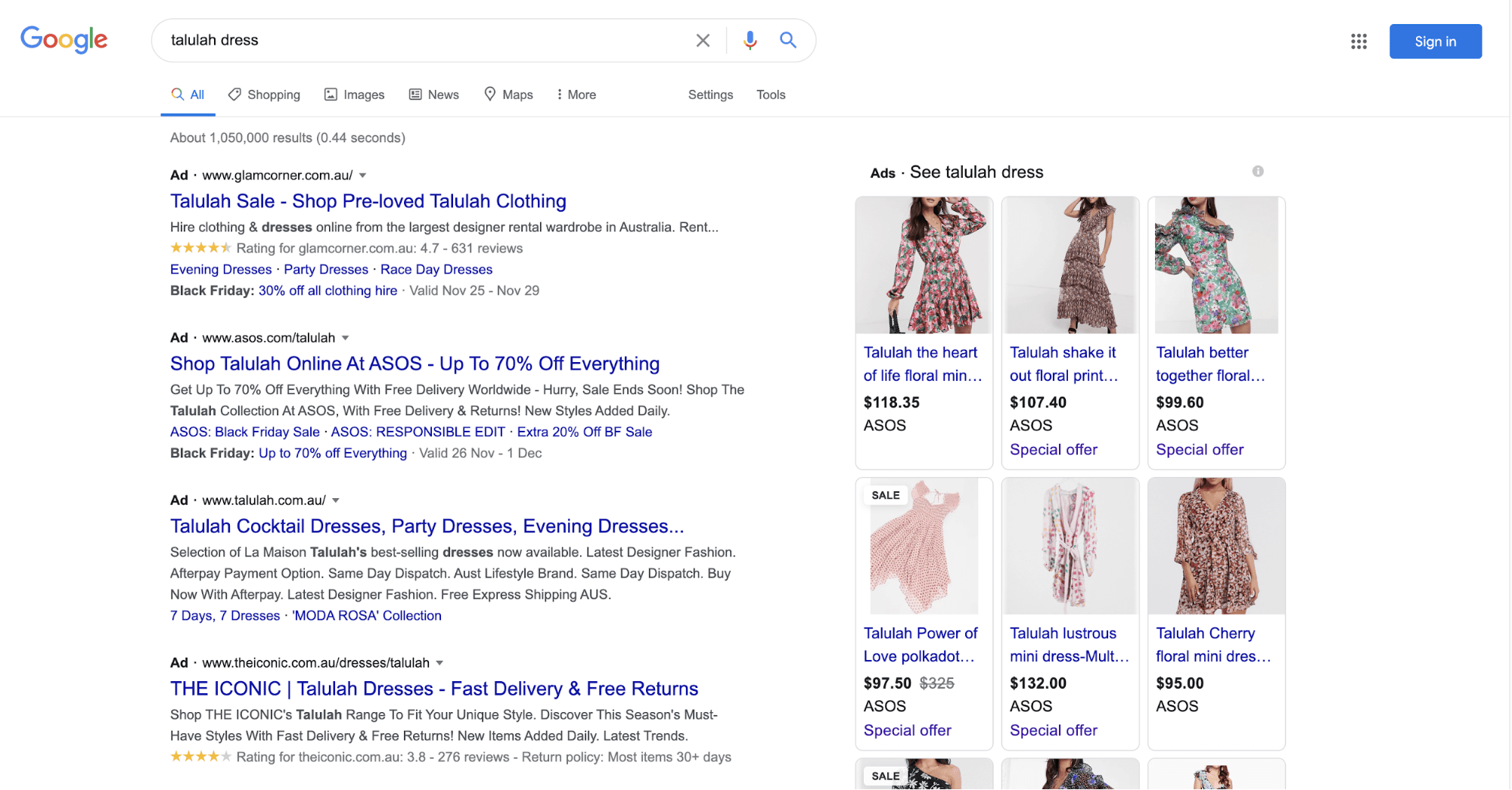Viewport: 1512px width, 790px height.
Task: Open the Shopping tab with tag icon
Action: coord(265,94)
